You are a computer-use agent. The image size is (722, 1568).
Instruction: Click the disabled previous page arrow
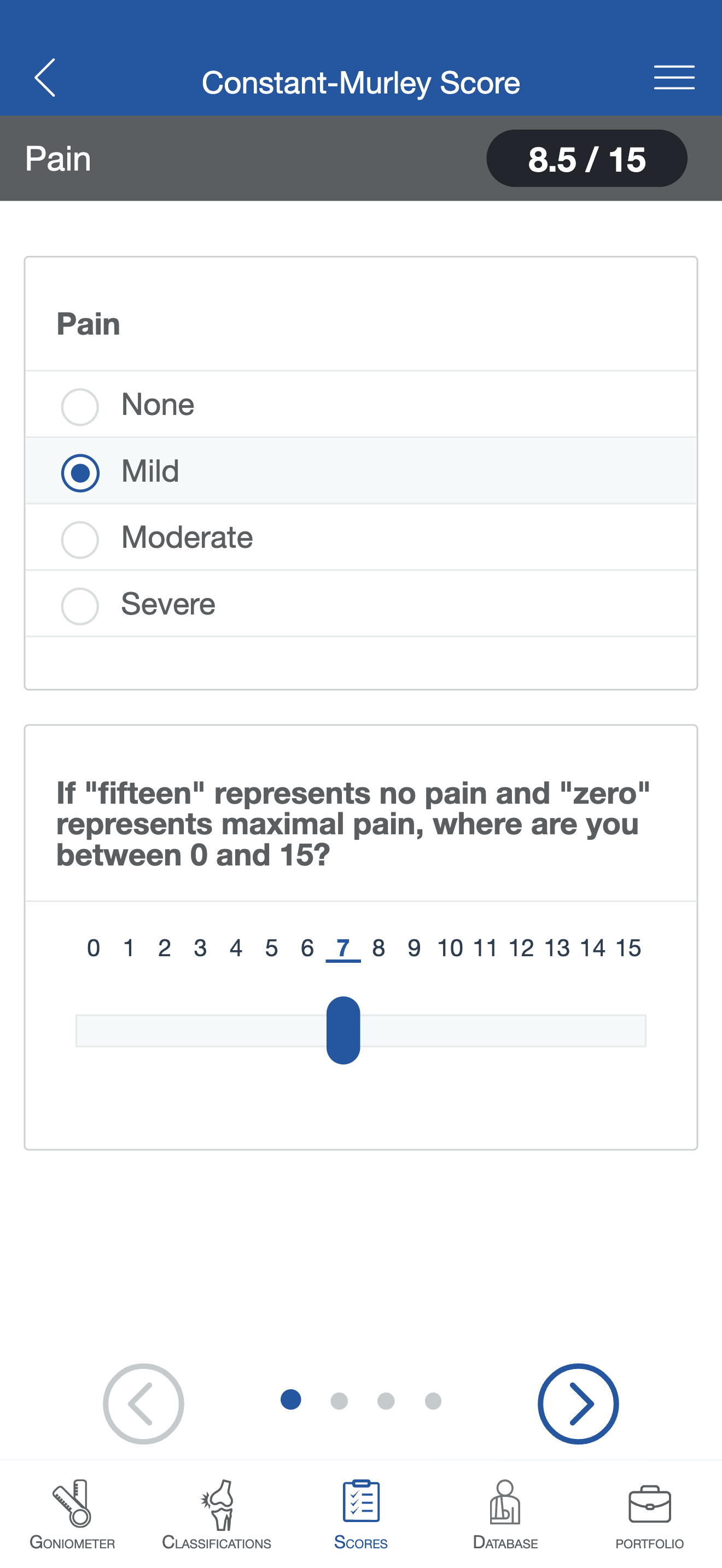pyautogui.click(x=143, y=1405)
